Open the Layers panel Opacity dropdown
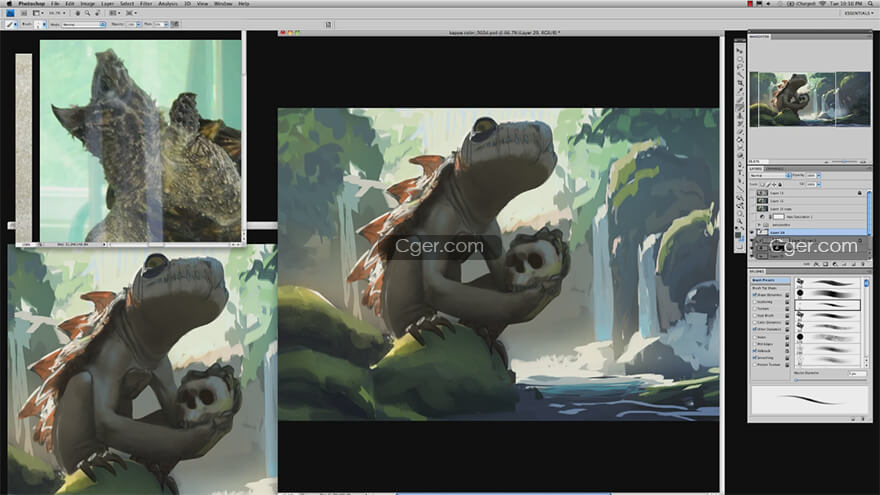The height and width of the screenshot is (495, 880). (x=819, y=176)
